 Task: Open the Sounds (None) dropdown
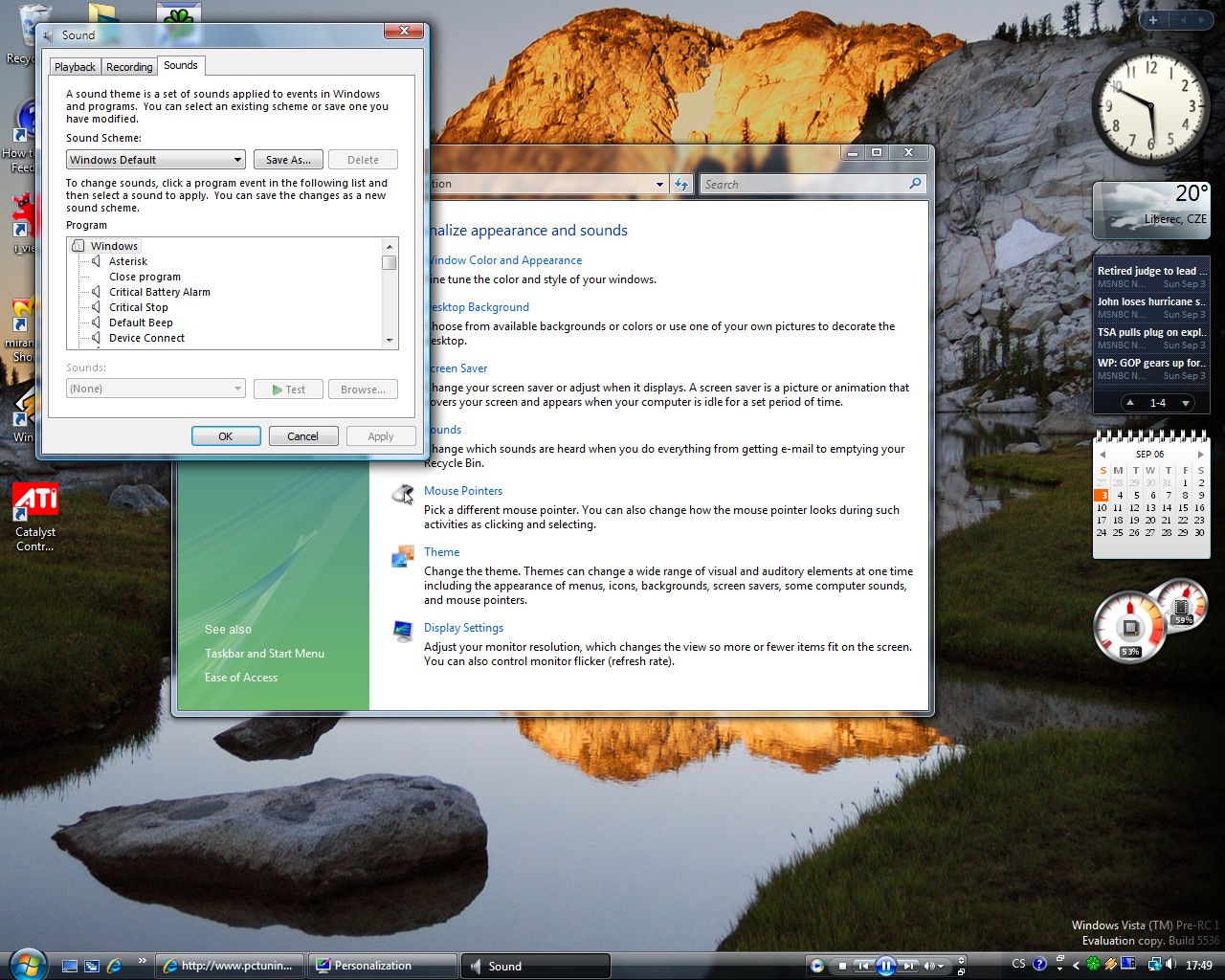click(156, 389)
